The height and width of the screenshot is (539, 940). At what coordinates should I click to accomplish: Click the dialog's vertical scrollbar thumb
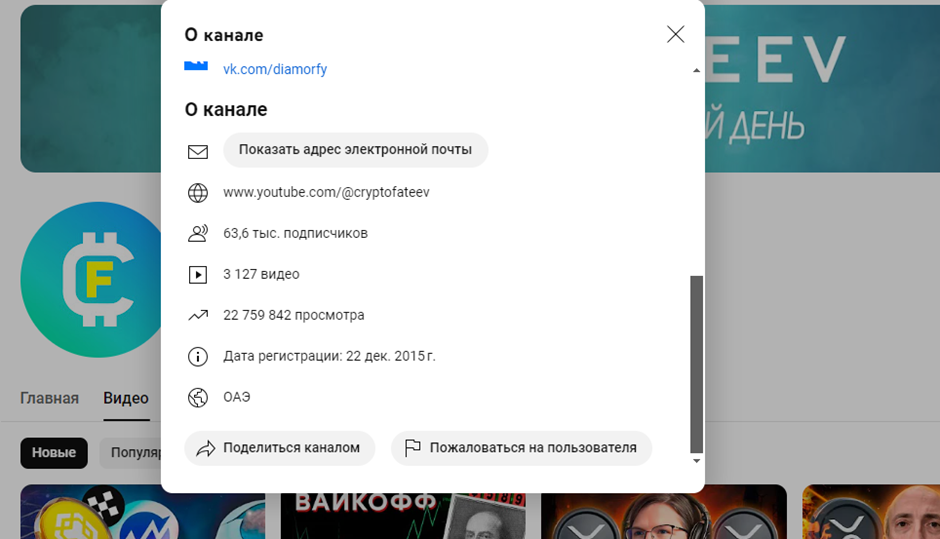(x=697, y=364)
